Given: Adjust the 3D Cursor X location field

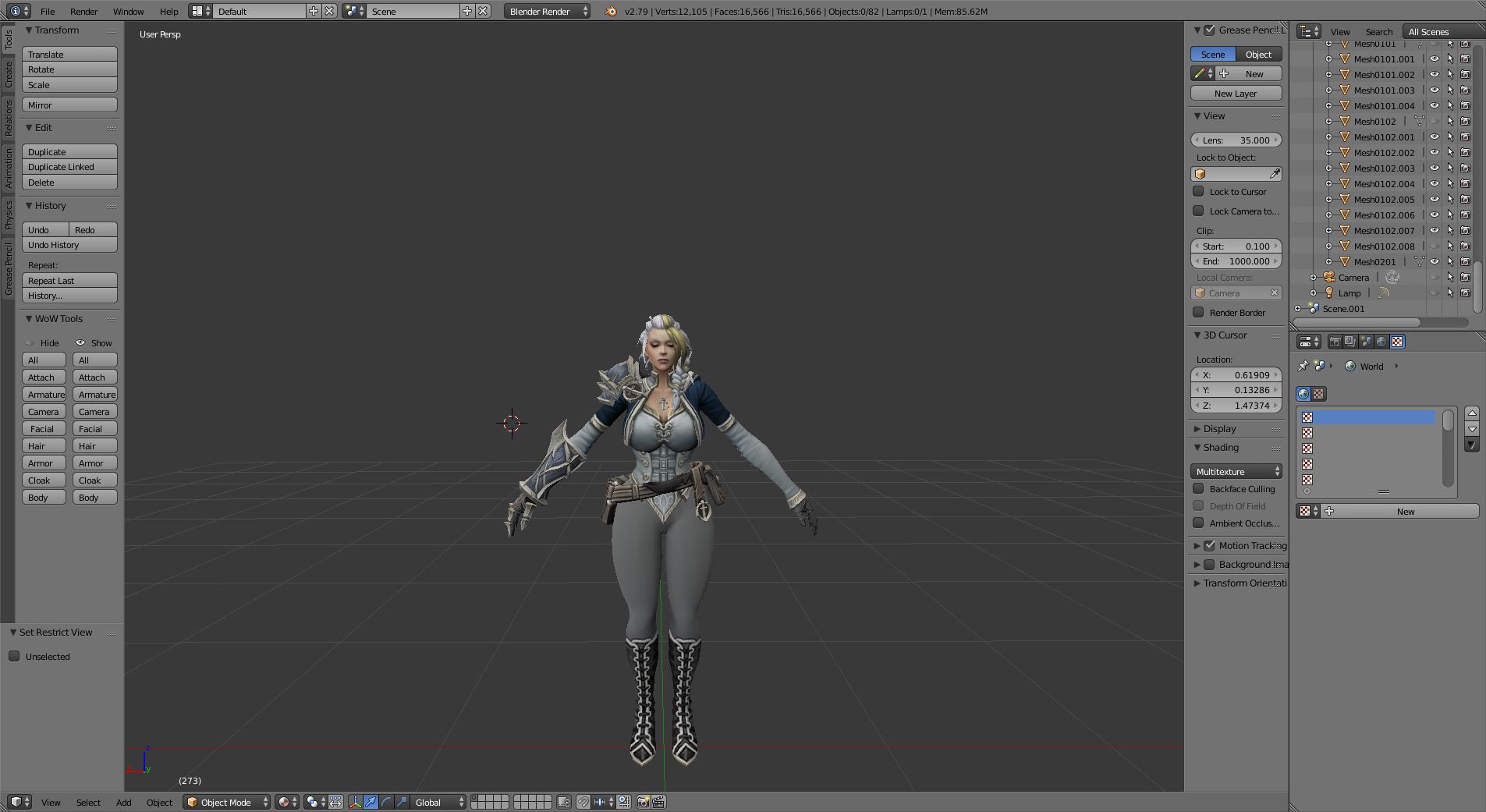Looking at the screenshot, I should click(x=1236, y=374).
